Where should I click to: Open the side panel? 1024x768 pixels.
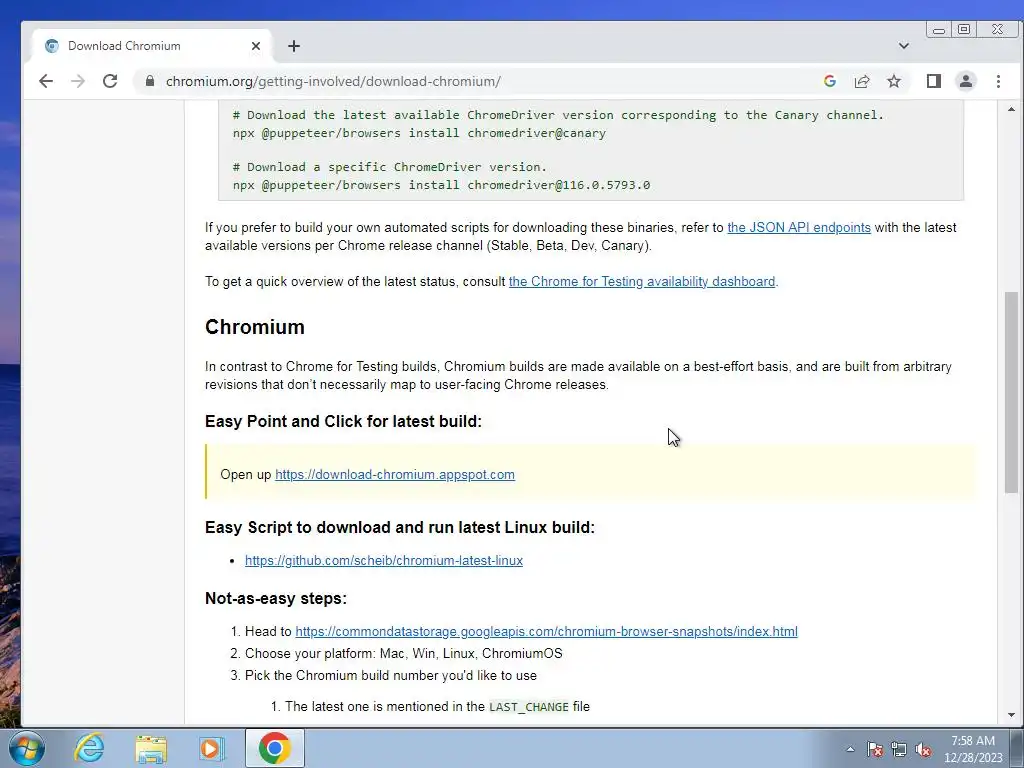coord(934,81)
